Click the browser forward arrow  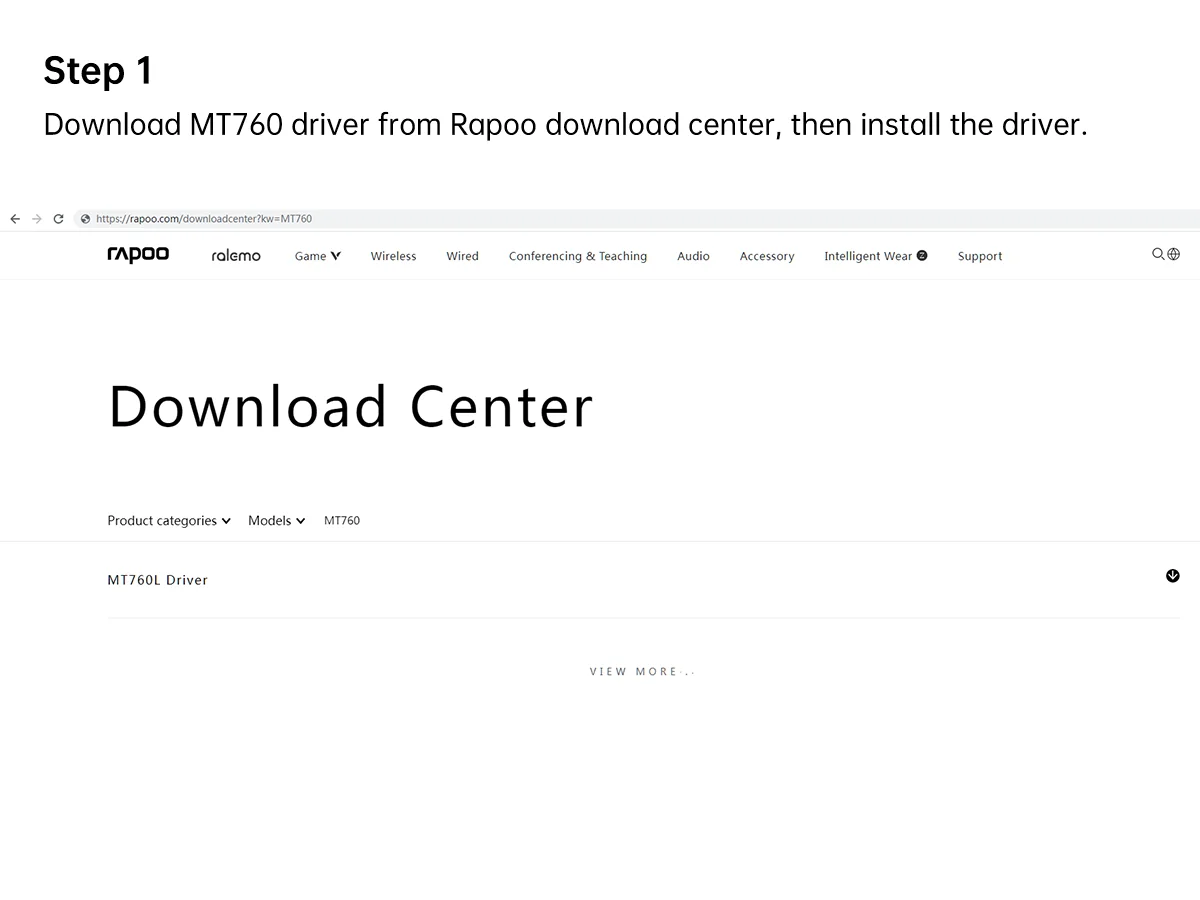tap(37, 219)
